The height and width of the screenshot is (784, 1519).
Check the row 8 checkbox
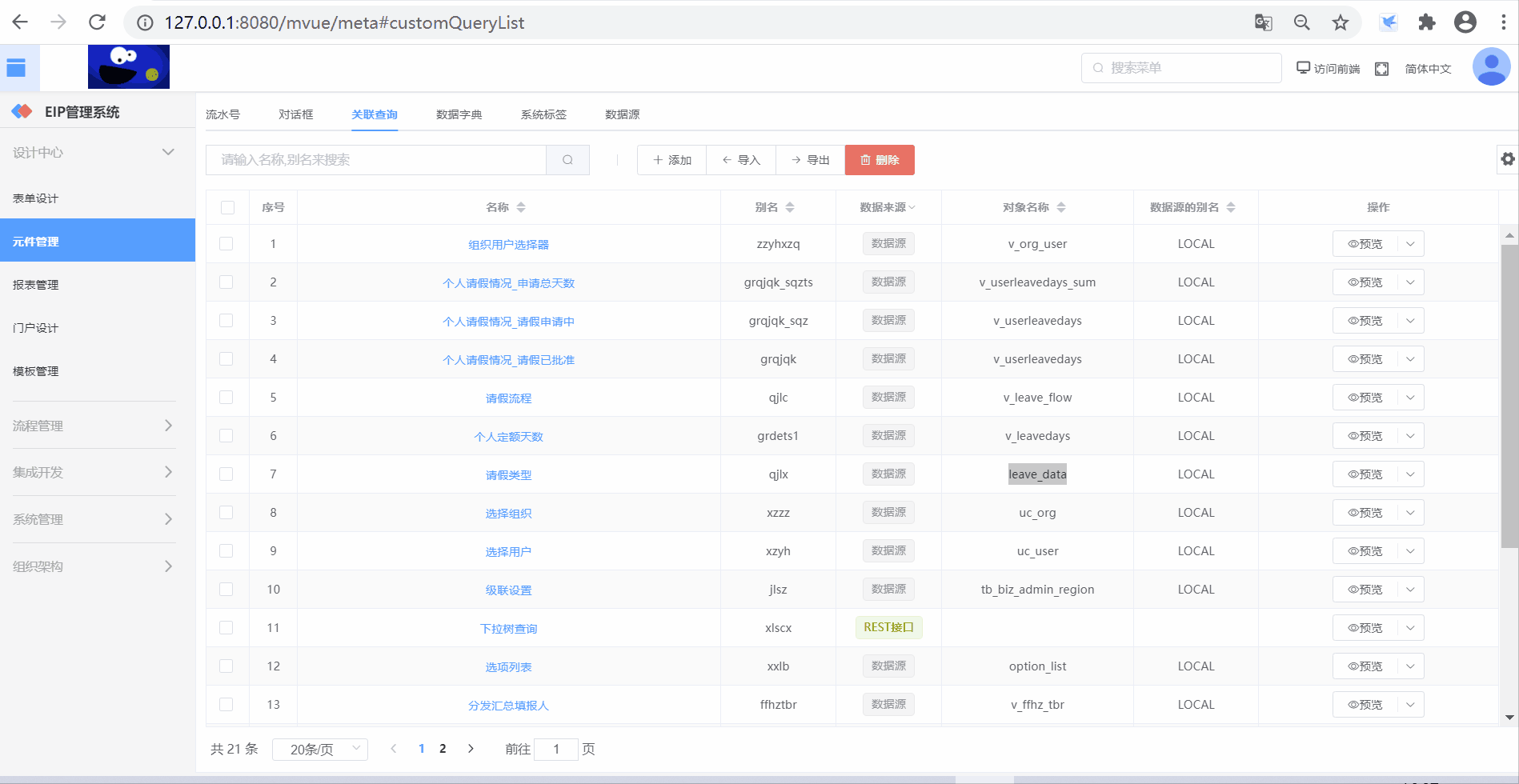tap(226, 513)
